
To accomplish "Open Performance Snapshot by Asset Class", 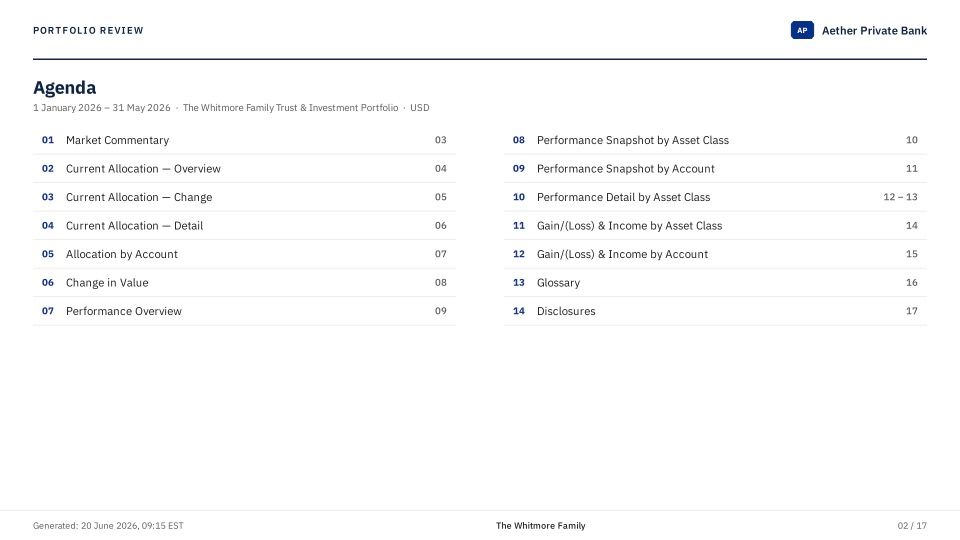I will tap(715, 140).
